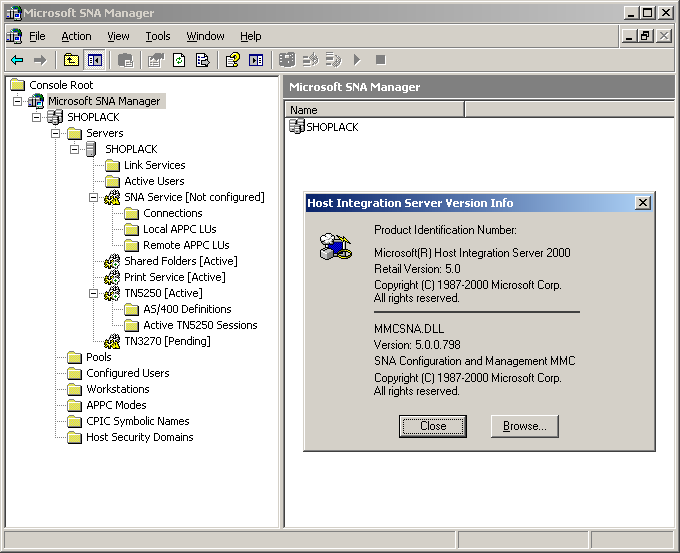Click the Up one level folder icon
680x553 pixels.
[71, 60]
